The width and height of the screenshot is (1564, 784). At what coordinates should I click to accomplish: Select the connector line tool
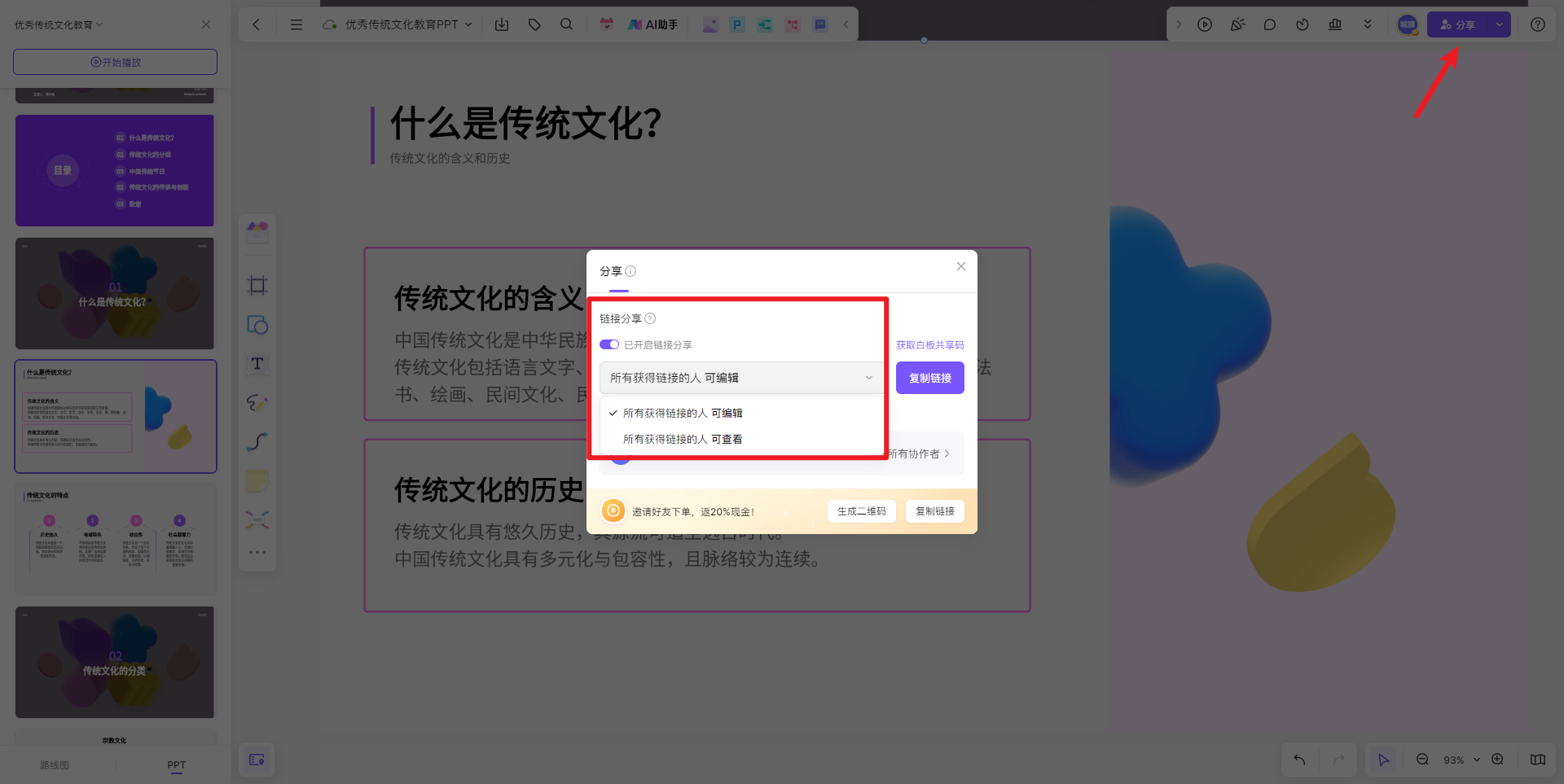[257, 441]
